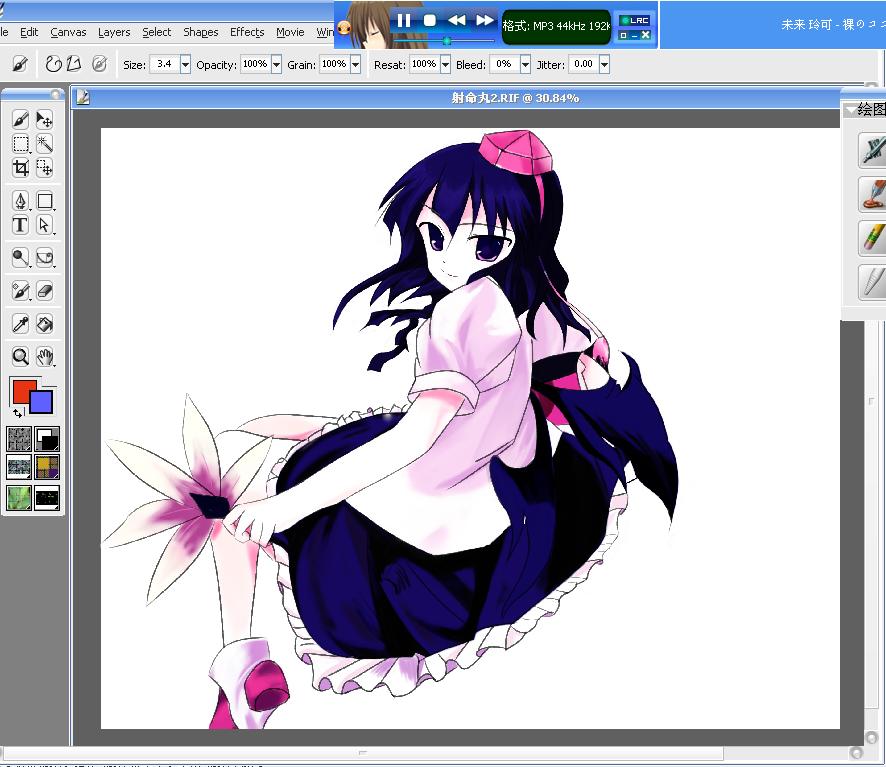Select the Pen tool

(20, 201)
